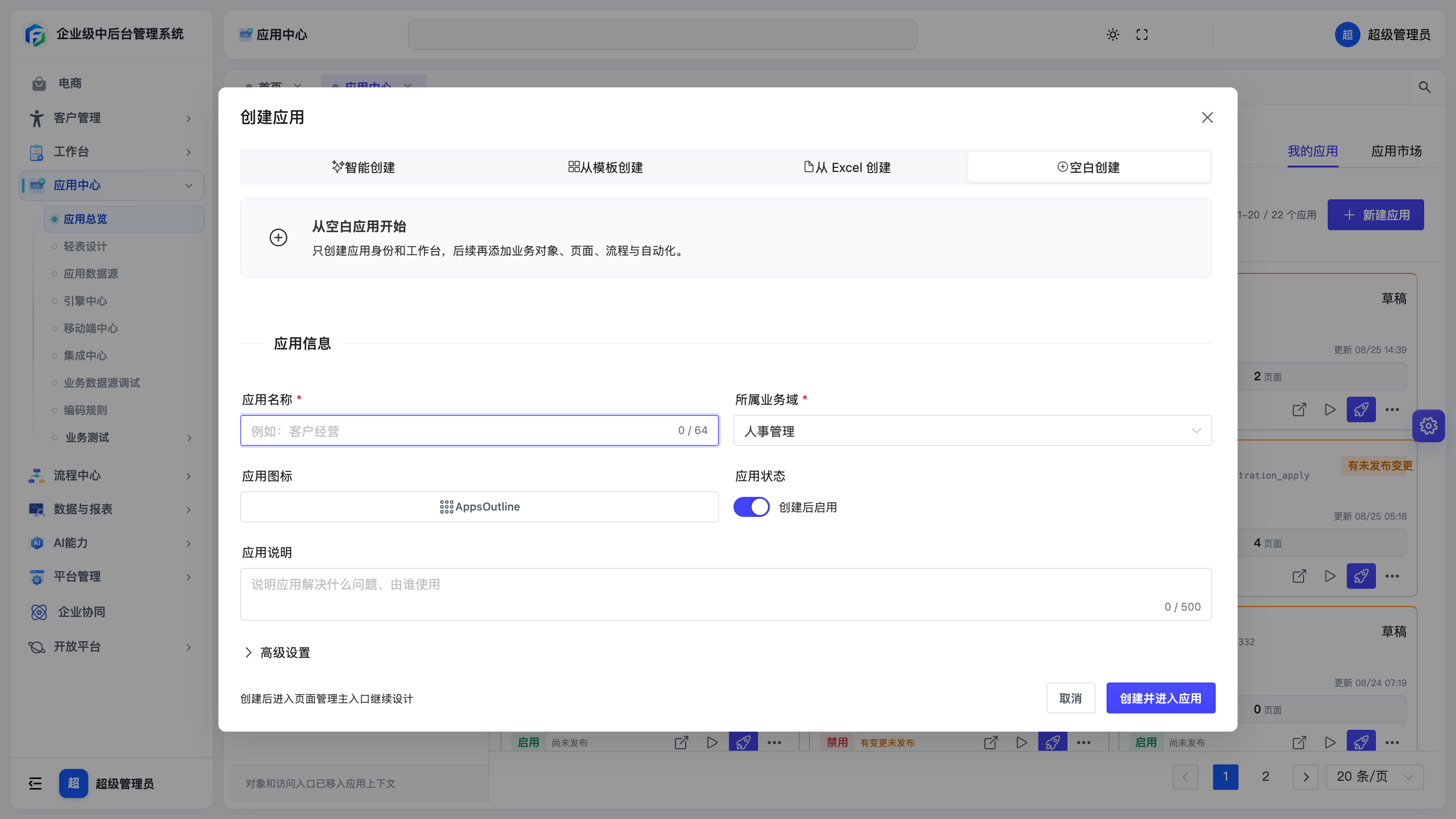The width and height of the screenshot is (1456, 819).
Task: Open the AppsOutline icon picker button
Action: 479,507
